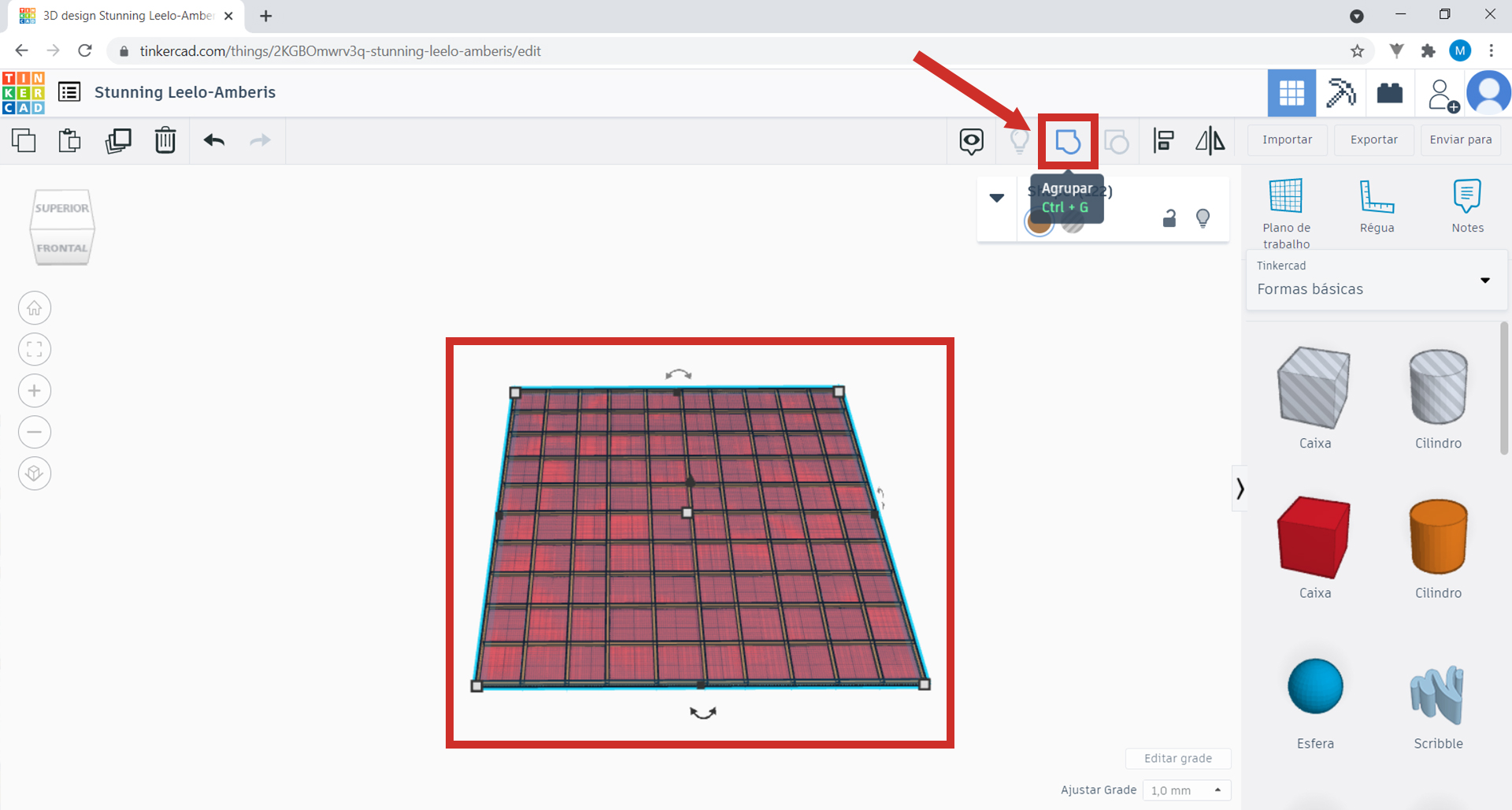
Task: Select the Notes tool
Action: click(x=1467, y=206)
